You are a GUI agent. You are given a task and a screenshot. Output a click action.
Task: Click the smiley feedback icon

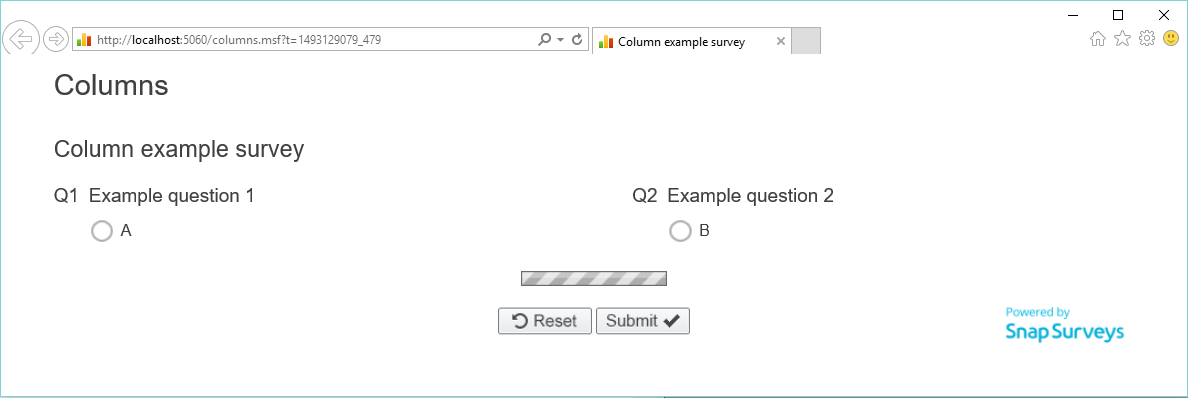point(1171,38)
